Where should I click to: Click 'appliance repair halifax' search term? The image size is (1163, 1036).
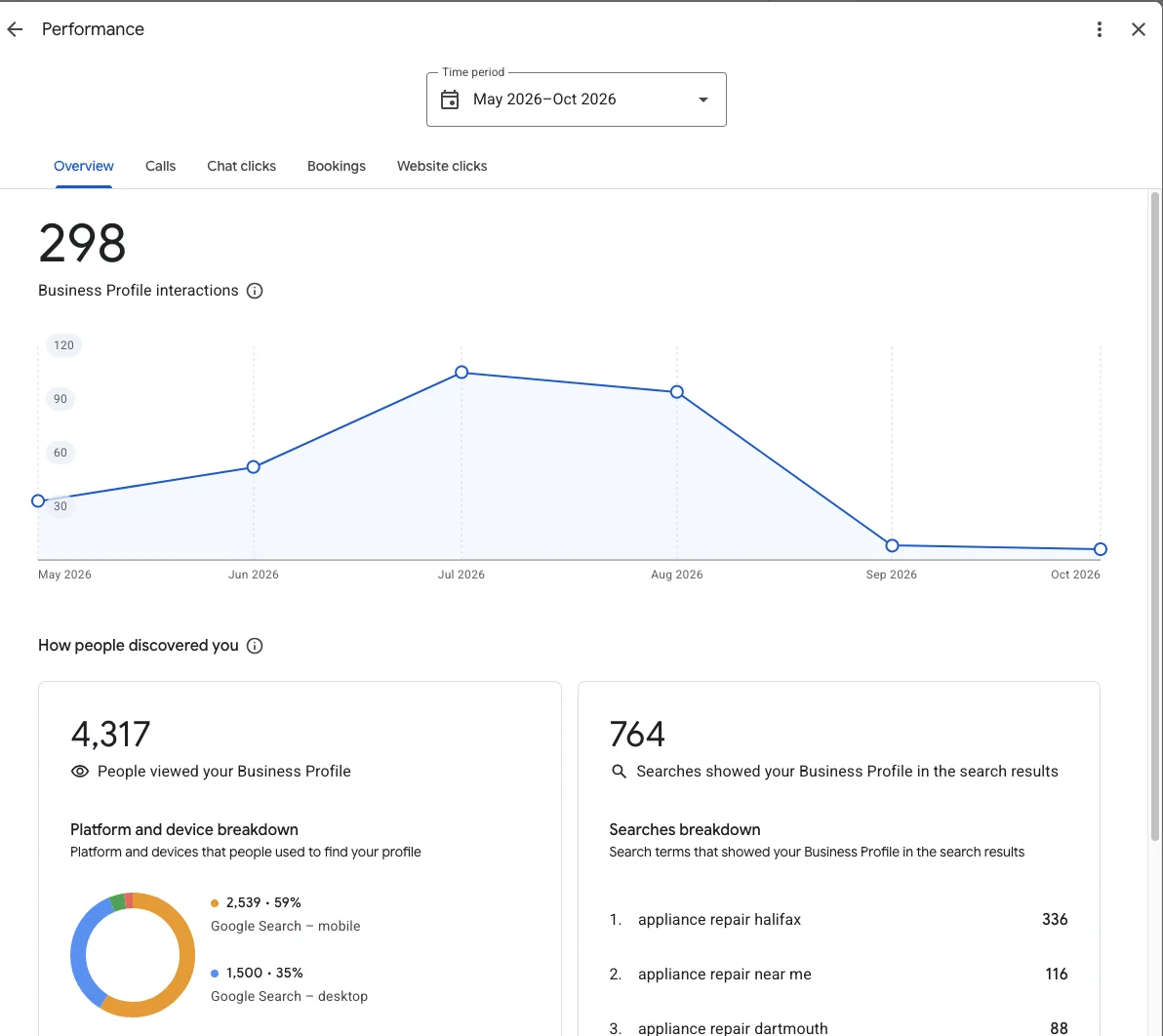[x=719, y=920]
